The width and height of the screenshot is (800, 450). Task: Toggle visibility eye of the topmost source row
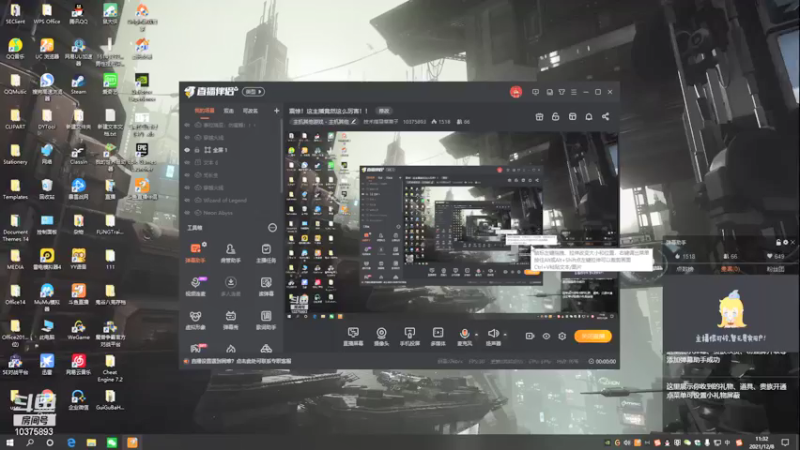pyautogui.click(x=187, y=125)
